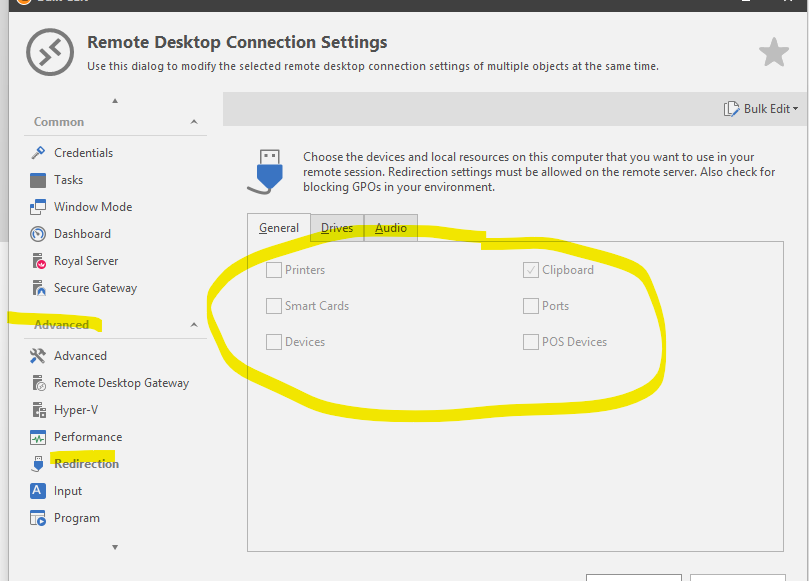Click the Tasks icon in sidebar
This screenshot has height=581, width=809.
(38, 180)
